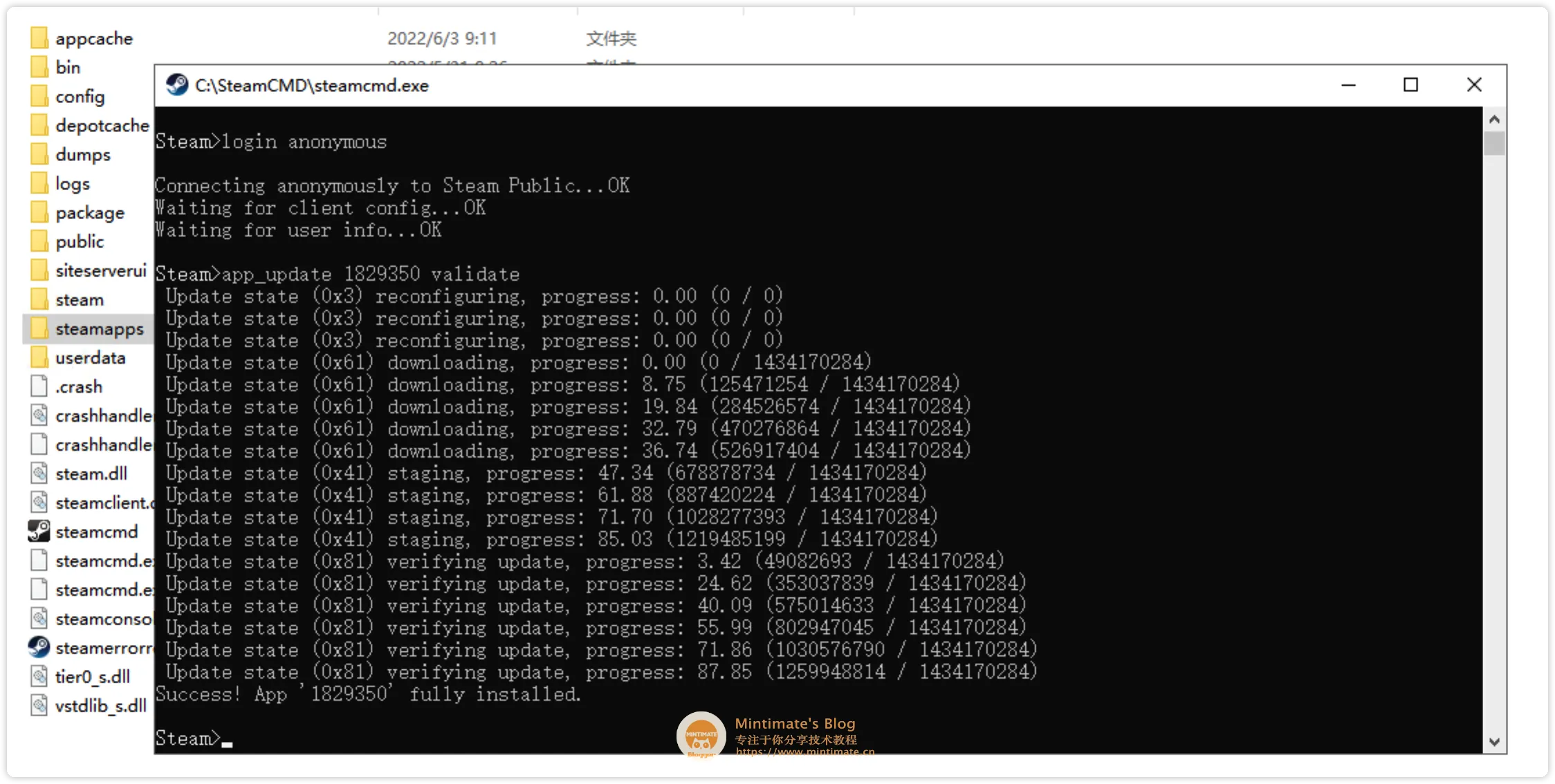Select the userdata folder name
This screenshot has height=784, width=1555.
[x=91, y=358]
